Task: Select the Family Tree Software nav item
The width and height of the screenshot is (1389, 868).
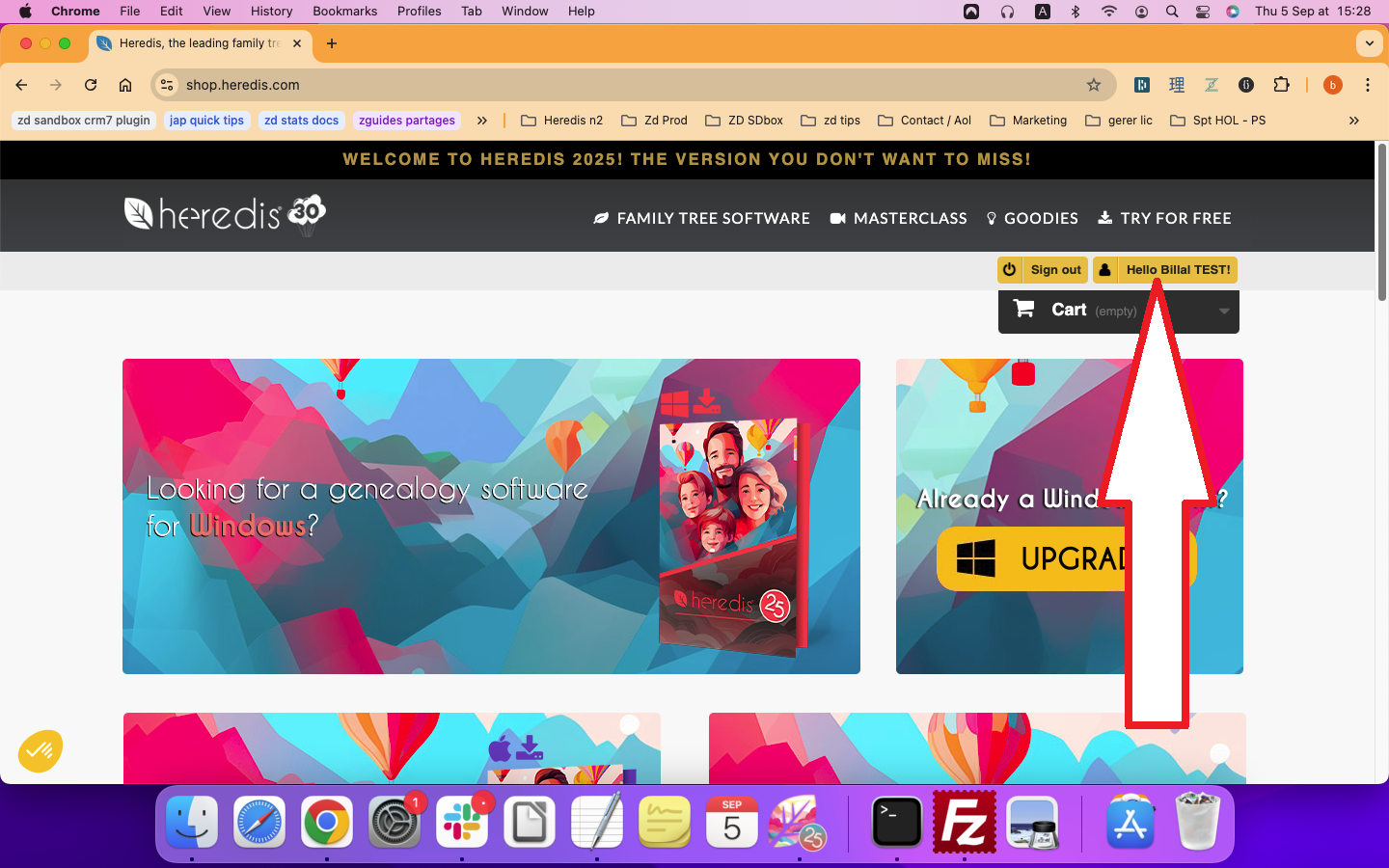Action: click(701, 219)
